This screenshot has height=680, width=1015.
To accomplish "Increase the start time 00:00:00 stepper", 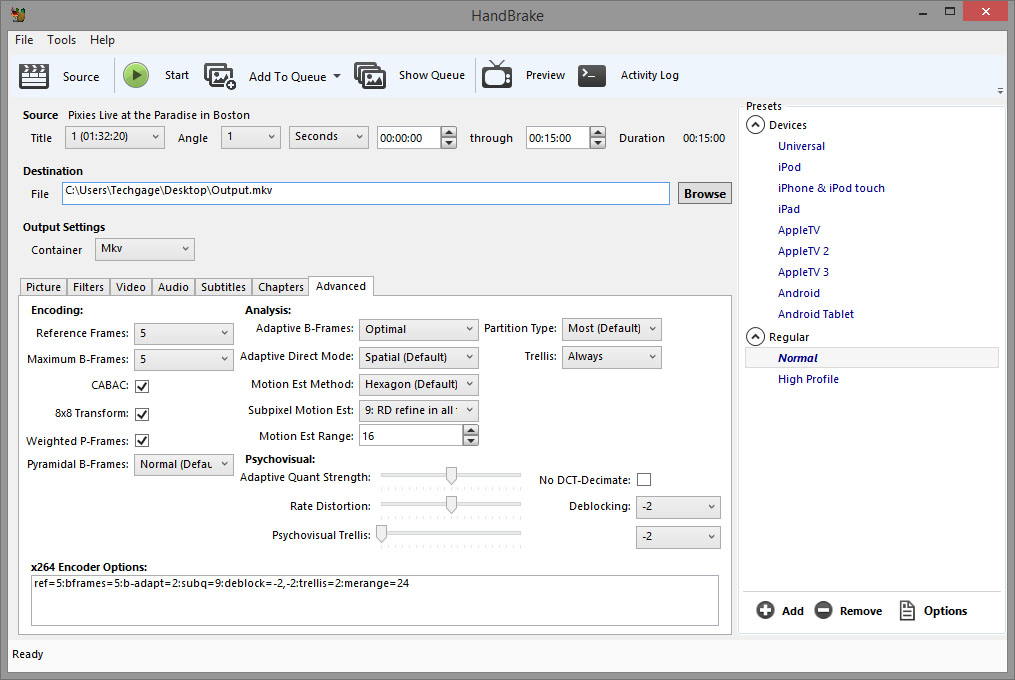I will coord(449,132).
